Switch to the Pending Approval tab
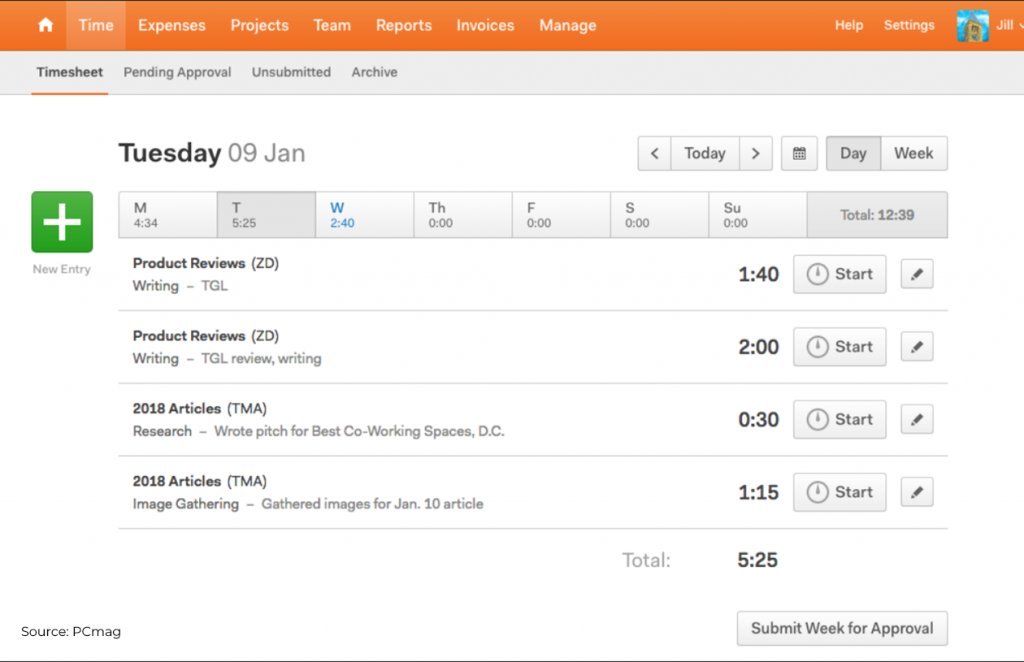1024x662 pixels. click(x=177, y=72)
